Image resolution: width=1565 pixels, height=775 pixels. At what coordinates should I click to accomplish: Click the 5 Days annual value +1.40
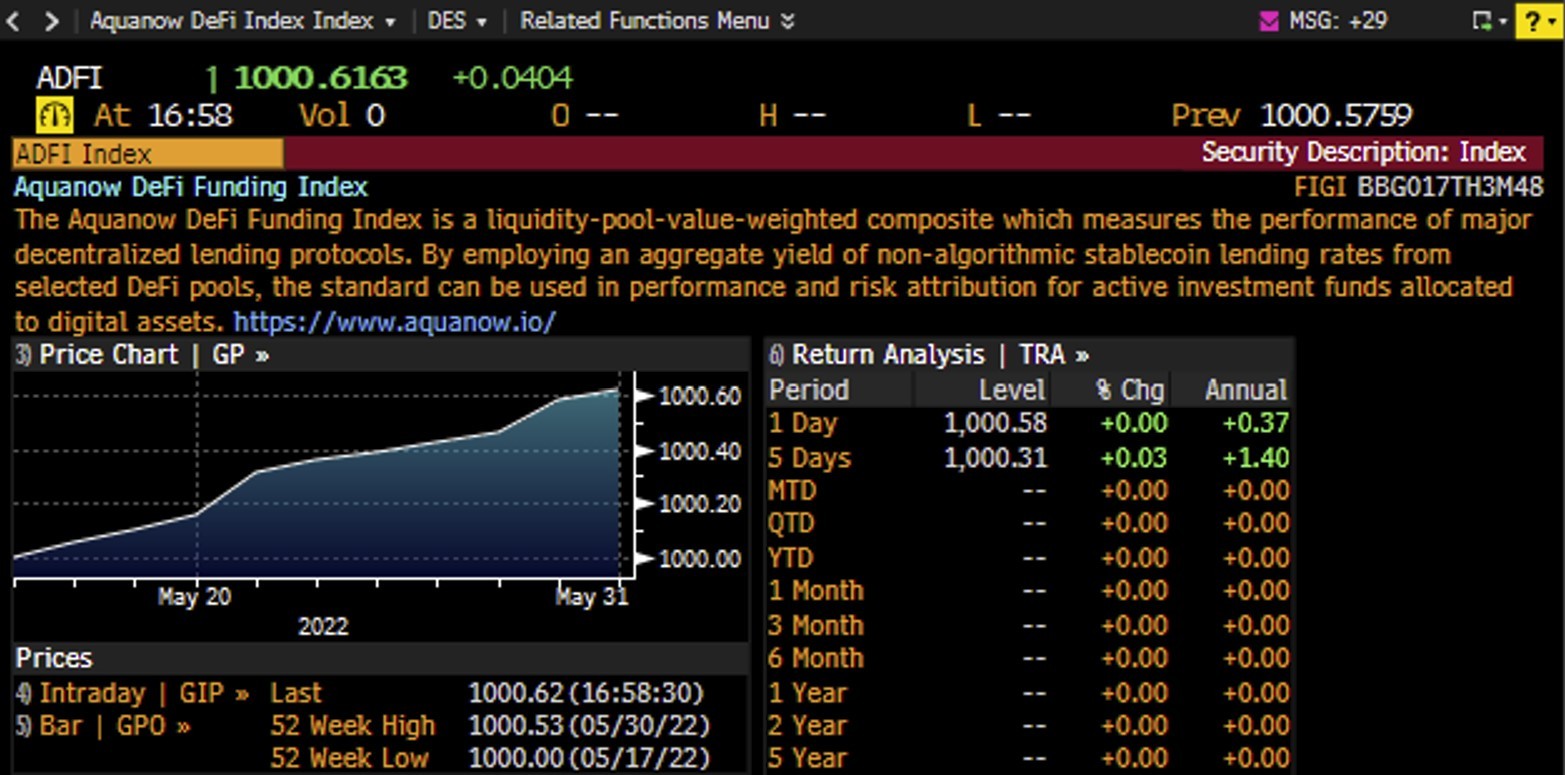[1255, 458]
